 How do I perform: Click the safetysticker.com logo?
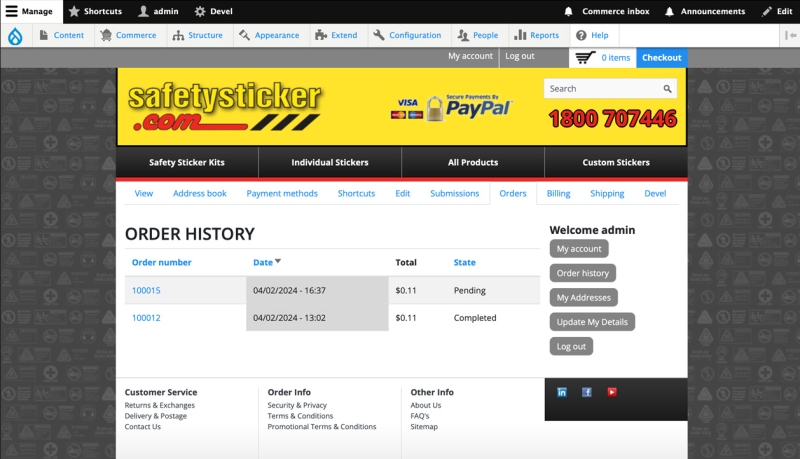(224, 107)
